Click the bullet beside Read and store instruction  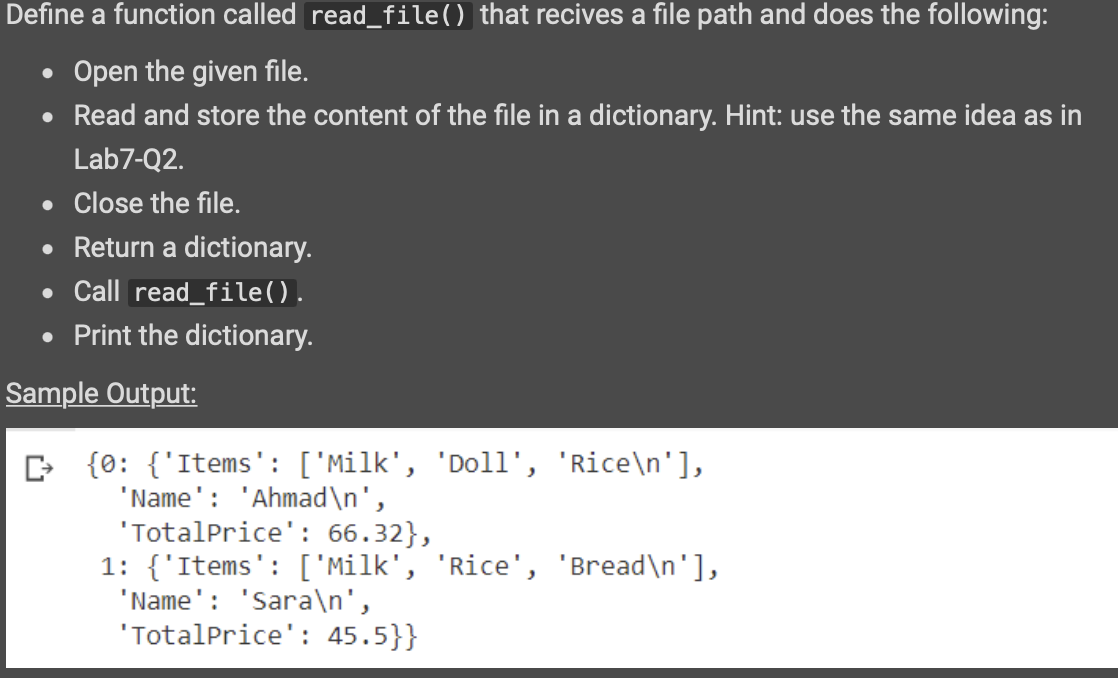click(x=46, y=116)
